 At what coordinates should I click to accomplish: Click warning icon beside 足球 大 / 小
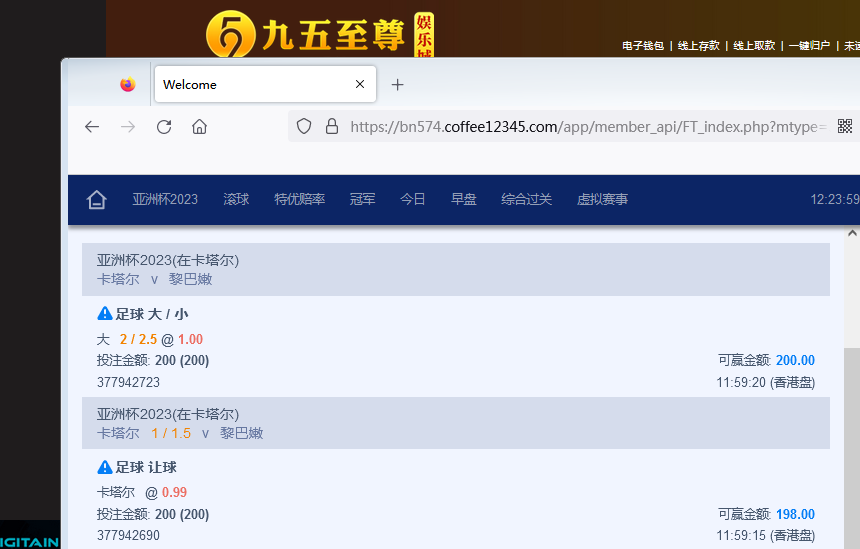[x=105, y=313]
